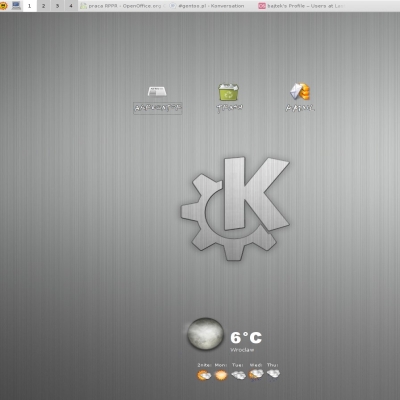Click the Wed forecast icon
The image size is (400, 400).
click(x=256, y=375)
